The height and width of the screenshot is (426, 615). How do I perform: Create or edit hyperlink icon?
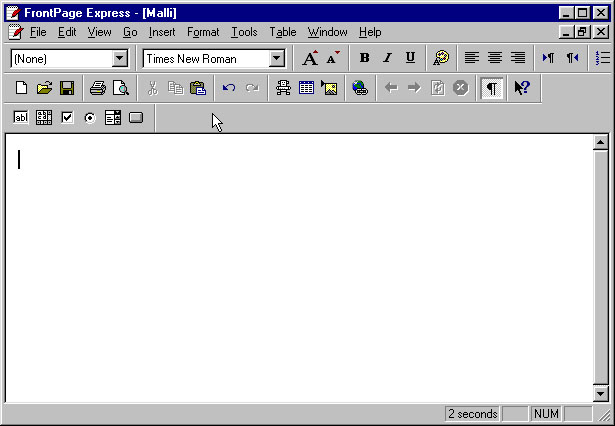click(x=360, y=88)
